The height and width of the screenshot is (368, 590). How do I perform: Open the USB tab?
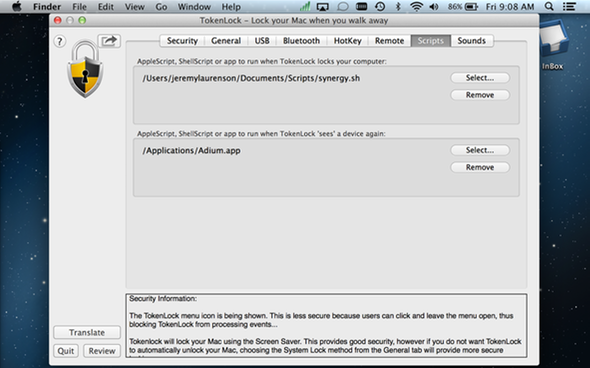coord(262,41)
